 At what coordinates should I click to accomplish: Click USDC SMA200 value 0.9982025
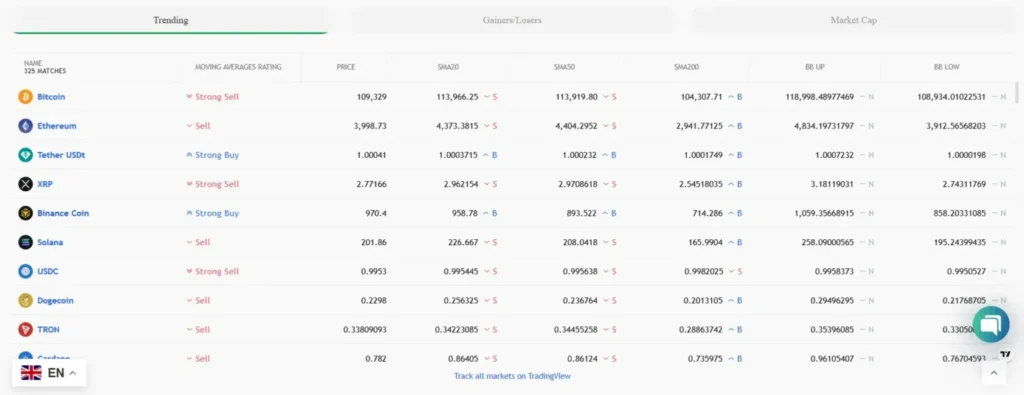[x=703, y=271]
